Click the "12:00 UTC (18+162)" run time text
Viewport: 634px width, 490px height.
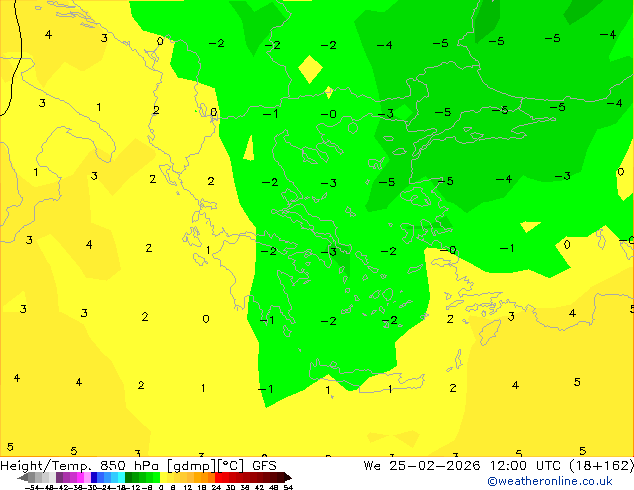click(562, 466)
